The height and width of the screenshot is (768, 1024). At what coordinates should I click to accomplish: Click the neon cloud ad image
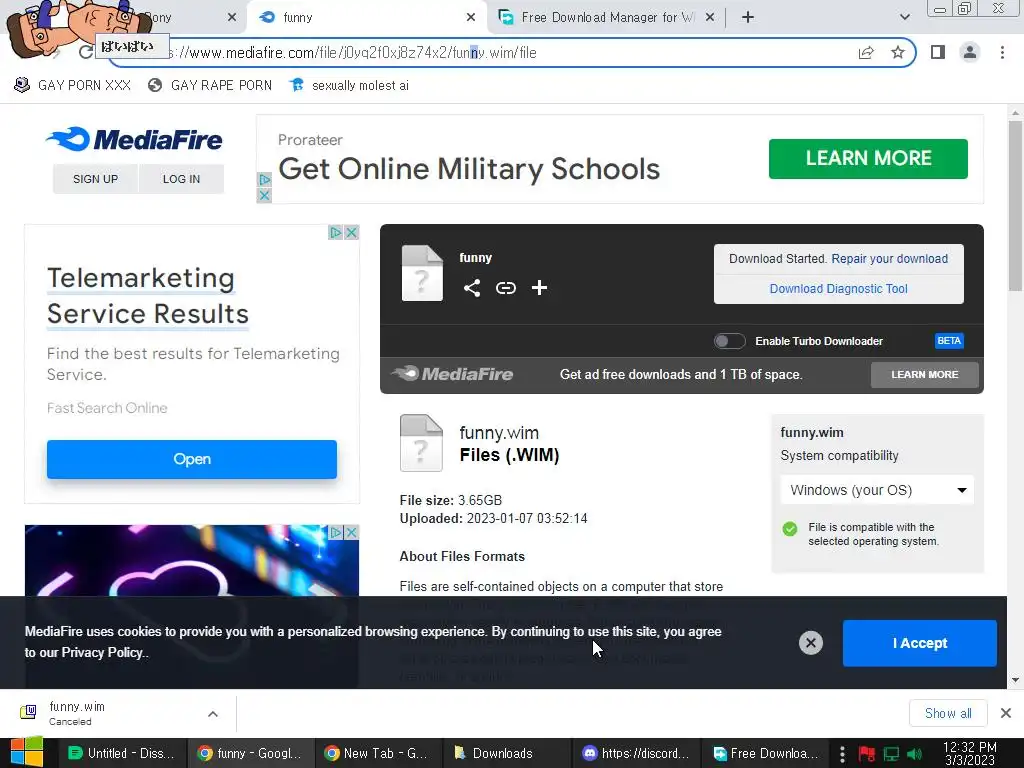192,560
